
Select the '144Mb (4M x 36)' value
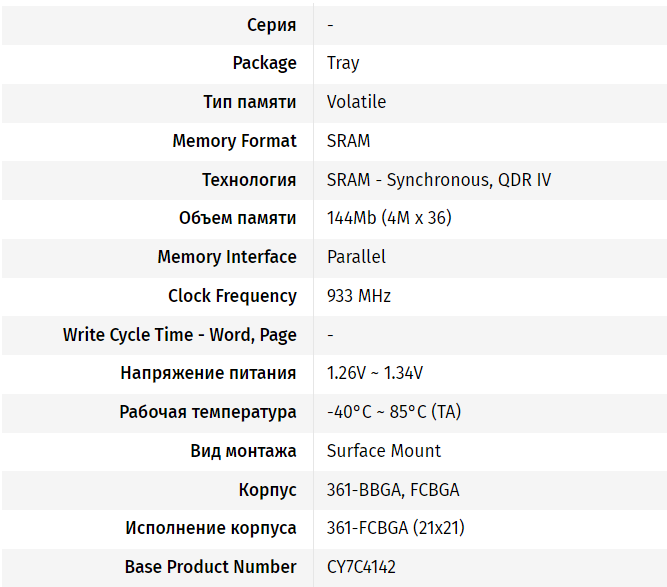[389, 218]
